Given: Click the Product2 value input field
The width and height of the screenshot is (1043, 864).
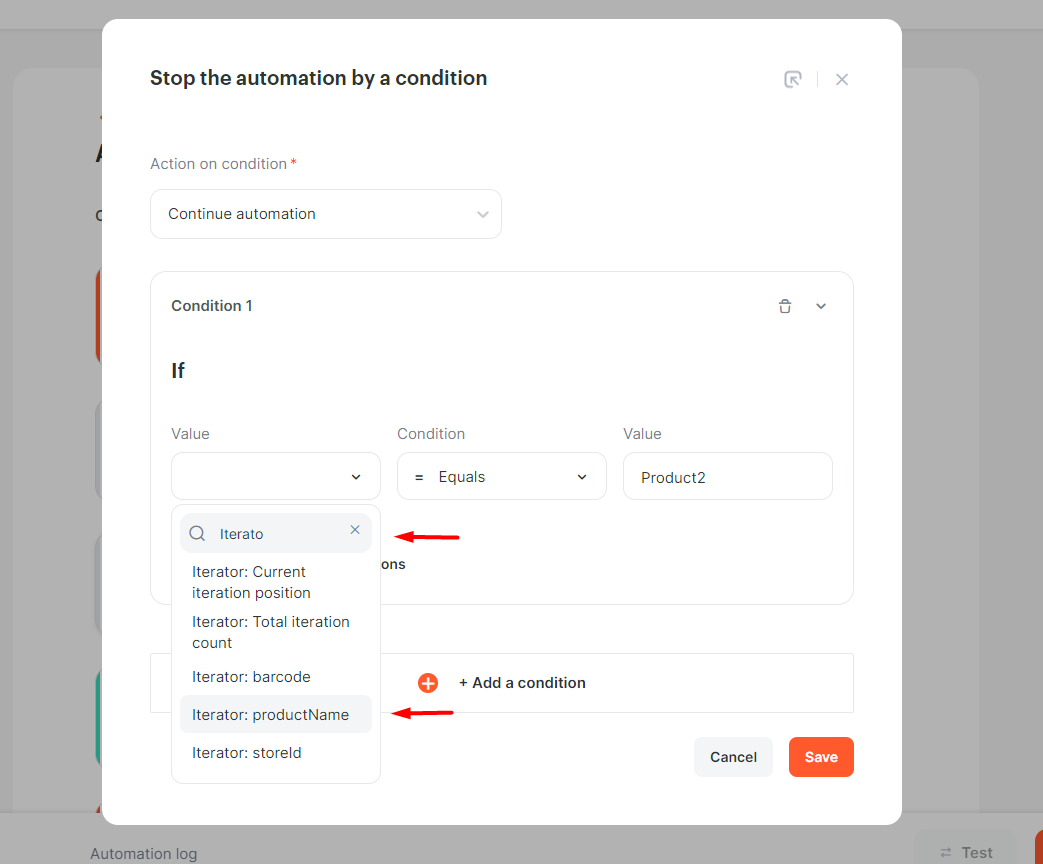Looking at the screenshot, I should pos(728,476).
